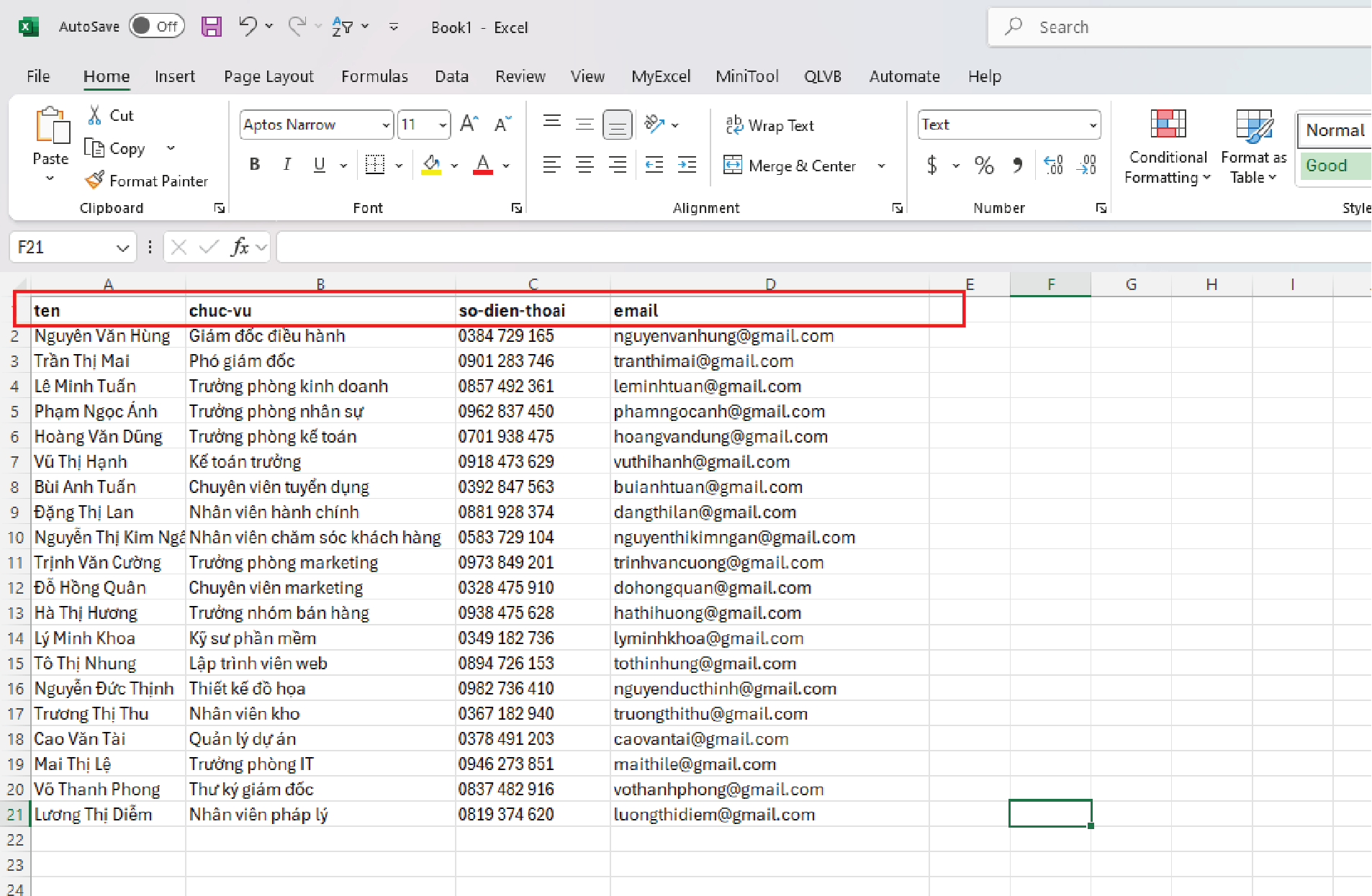This screenshot has width=1372, height=896.
Task: Open font name dropdown Aptos Narrow
Action: coord(386,125)
